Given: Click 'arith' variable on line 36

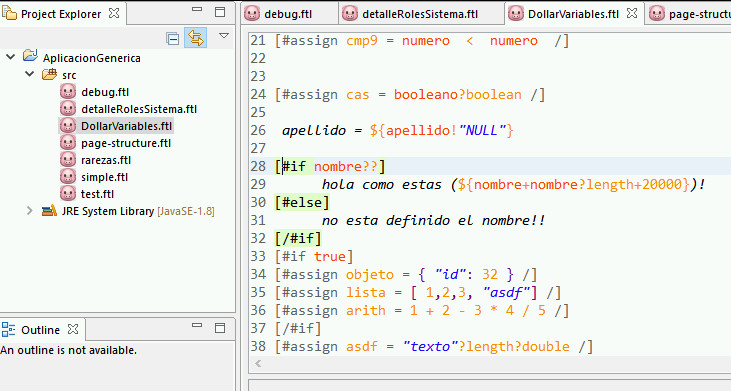Looking at the screenshot, I should click(x=366, y=310).
